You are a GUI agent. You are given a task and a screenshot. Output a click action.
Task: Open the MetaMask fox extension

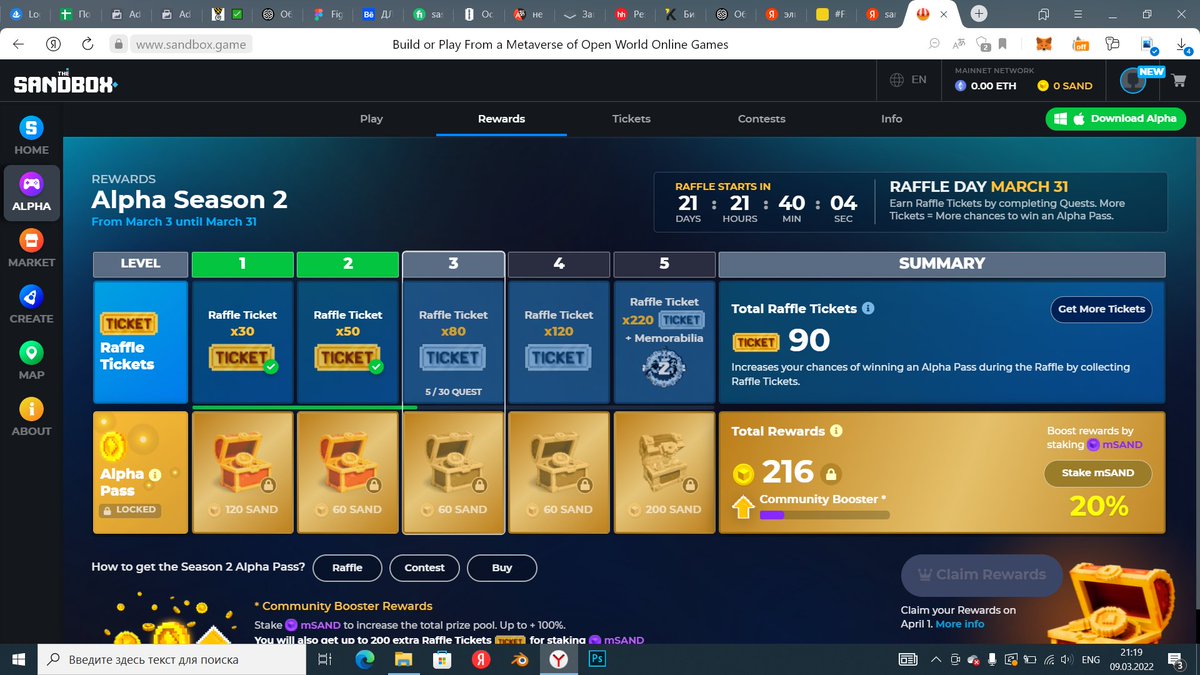click(x=1044, y=44)
